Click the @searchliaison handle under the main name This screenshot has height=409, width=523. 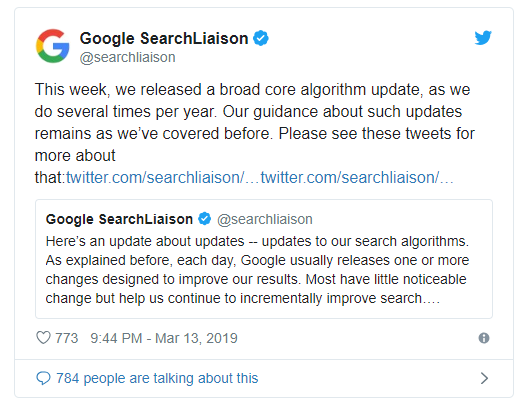pos(127,57)
